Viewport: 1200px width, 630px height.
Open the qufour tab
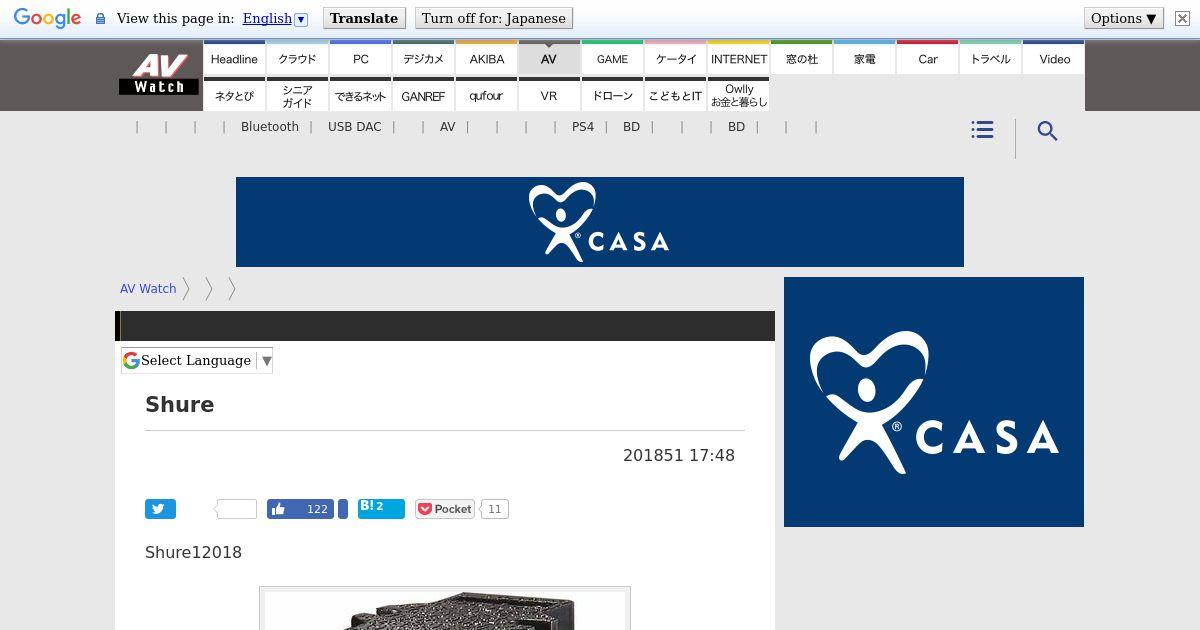click(486, 95)
